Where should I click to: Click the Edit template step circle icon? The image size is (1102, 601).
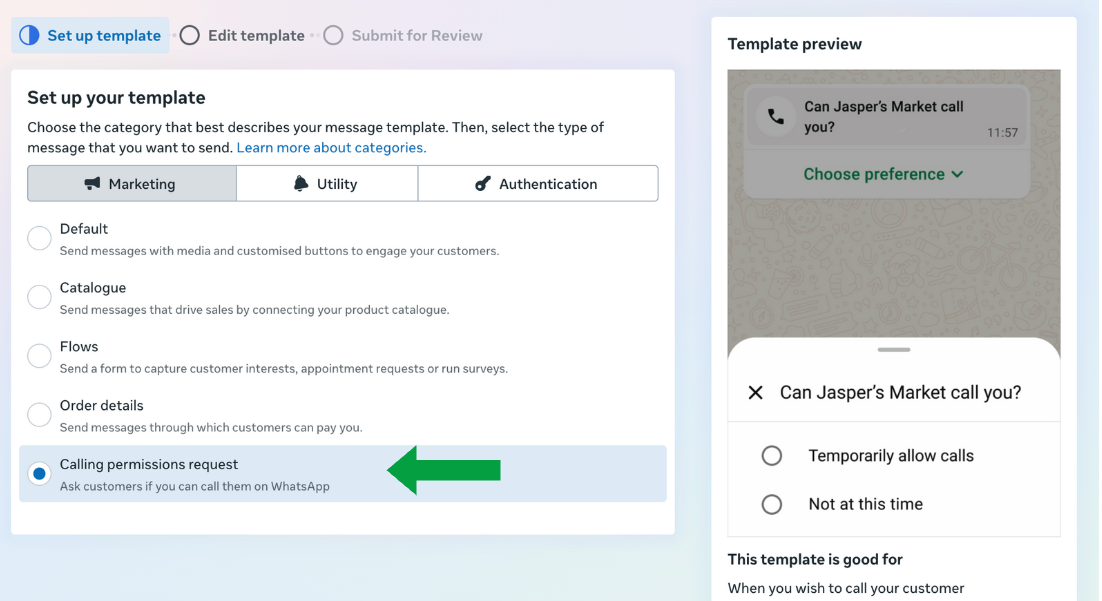190,35
